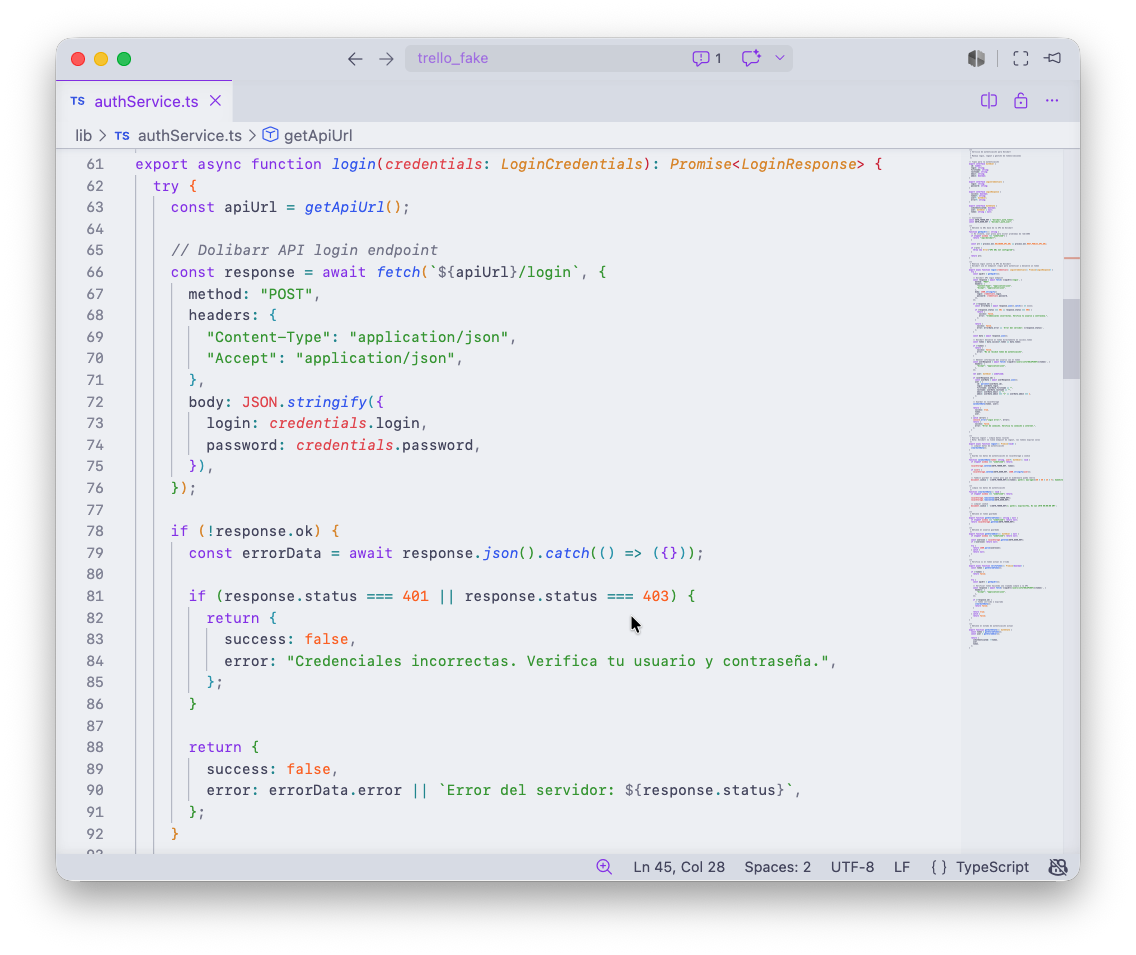Click the fetch call on line 66
Viewport: 1136px width, 955px height.
pyautogui.click(x=398, y=272)
